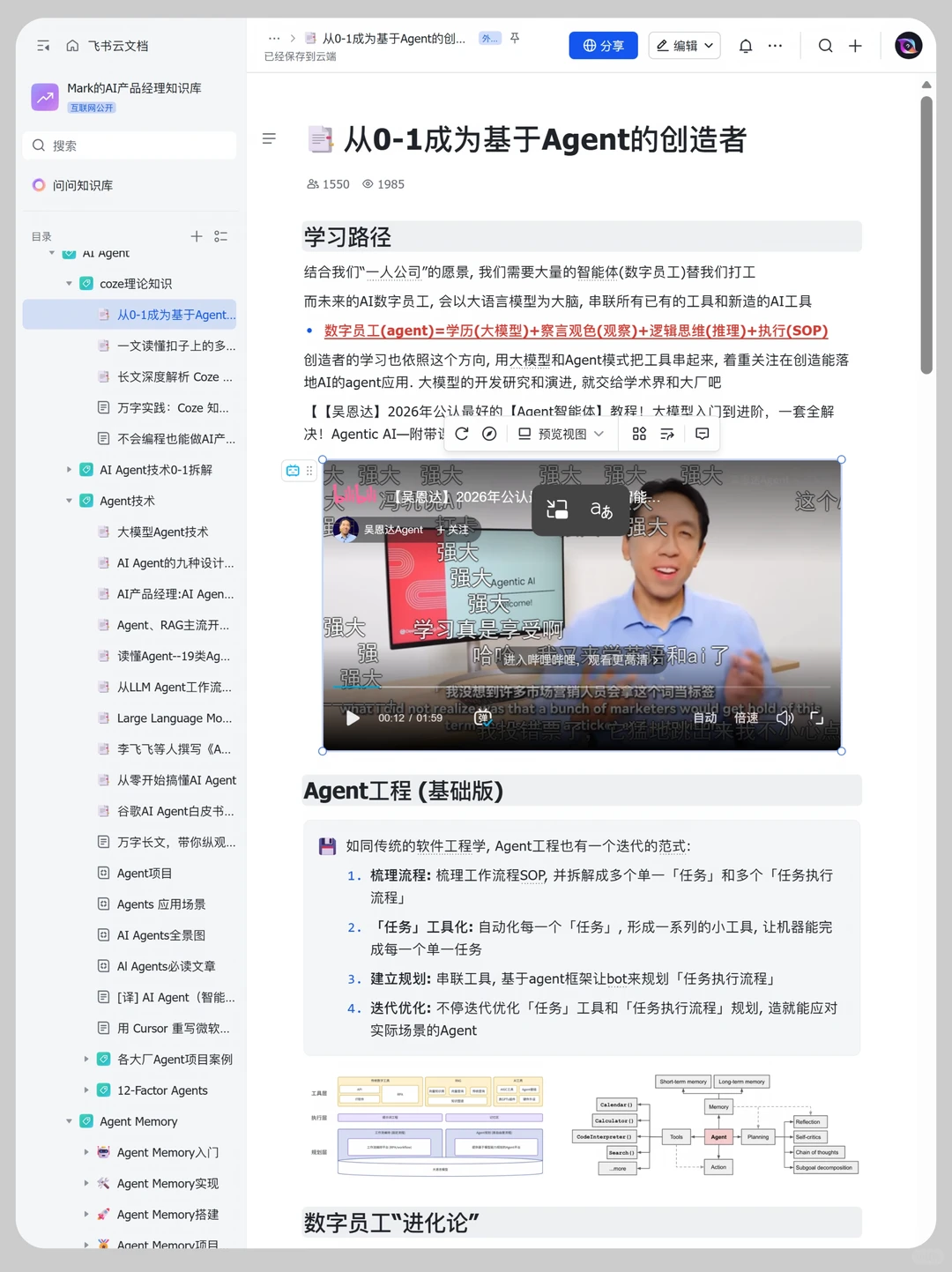Click the 外 external tag in breadcrumb

[x=489, y=38]
